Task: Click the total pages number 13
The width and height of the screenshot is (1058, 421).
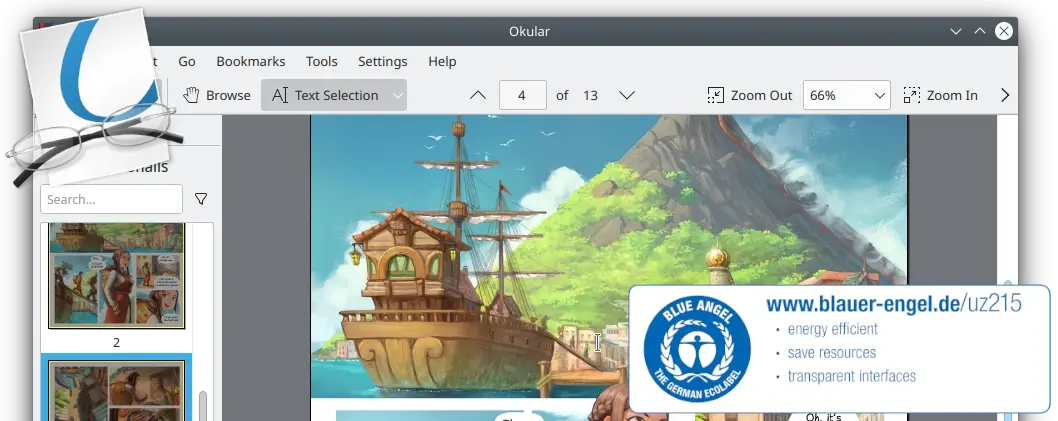Action: [590, 95]
